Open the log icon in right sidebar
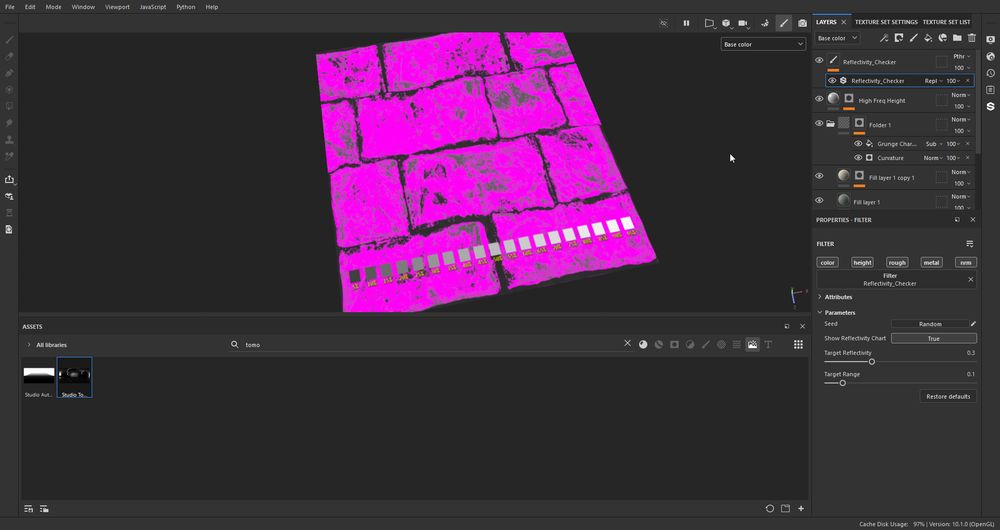Viewport: 1000px width, 530px height. (990, 89)
